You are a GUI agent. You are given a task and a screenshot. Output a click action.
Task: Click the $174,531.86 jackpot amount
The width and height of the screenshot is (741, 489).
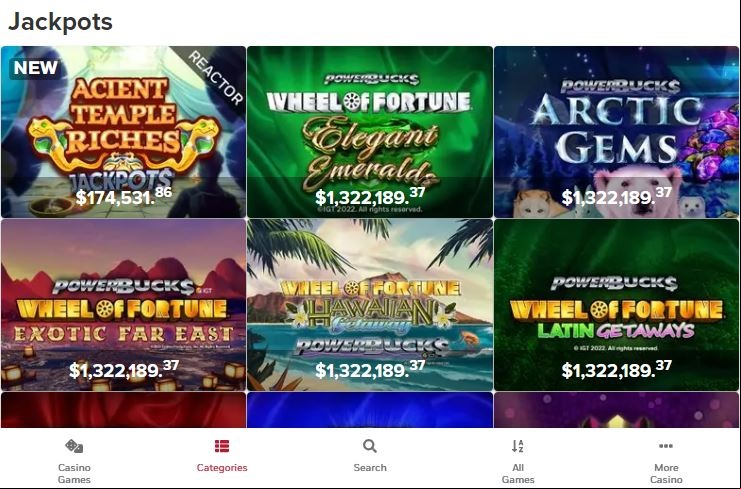(x=124, y=196)
